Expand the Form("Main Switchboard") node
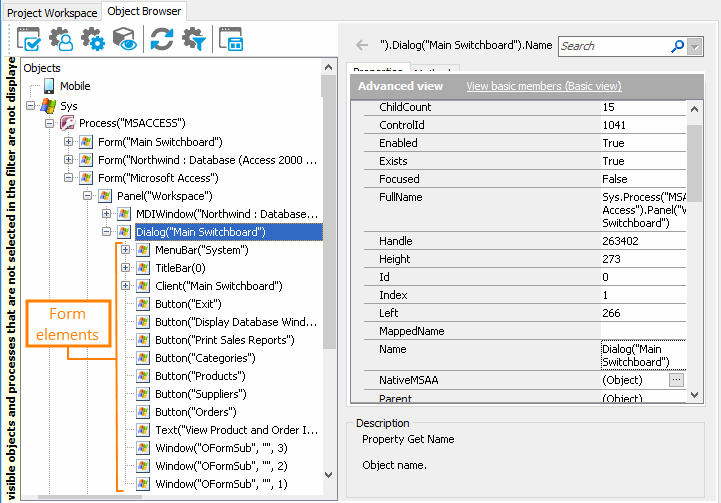This screenshot has width=721, height=503. coord(69,141)
